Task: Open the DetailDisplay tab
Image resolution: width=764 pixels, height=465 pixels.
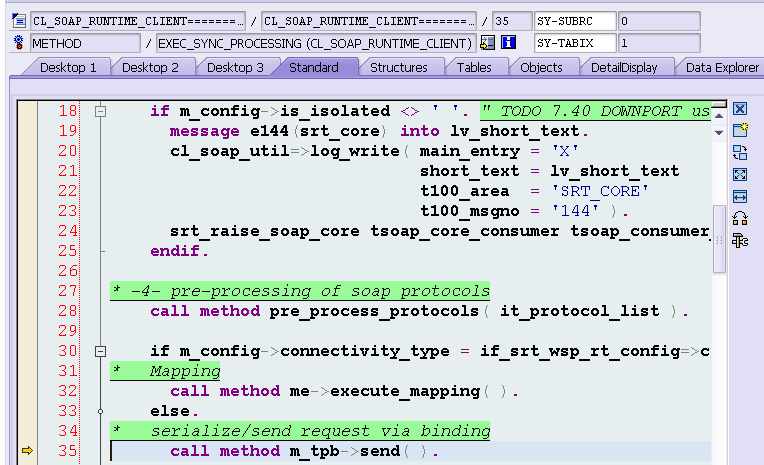Action: coord(624,67)
